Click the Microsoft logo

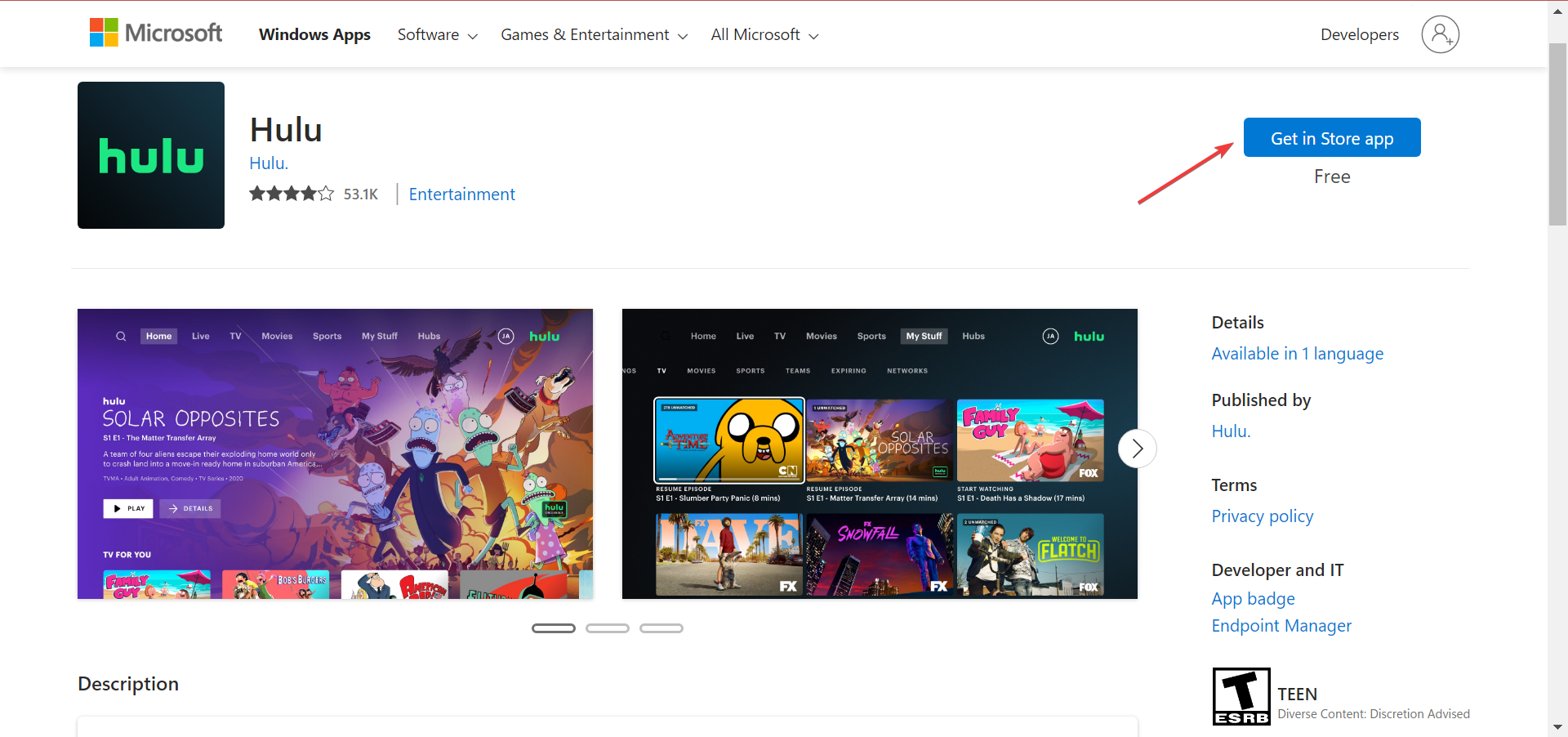coord(156,33)
